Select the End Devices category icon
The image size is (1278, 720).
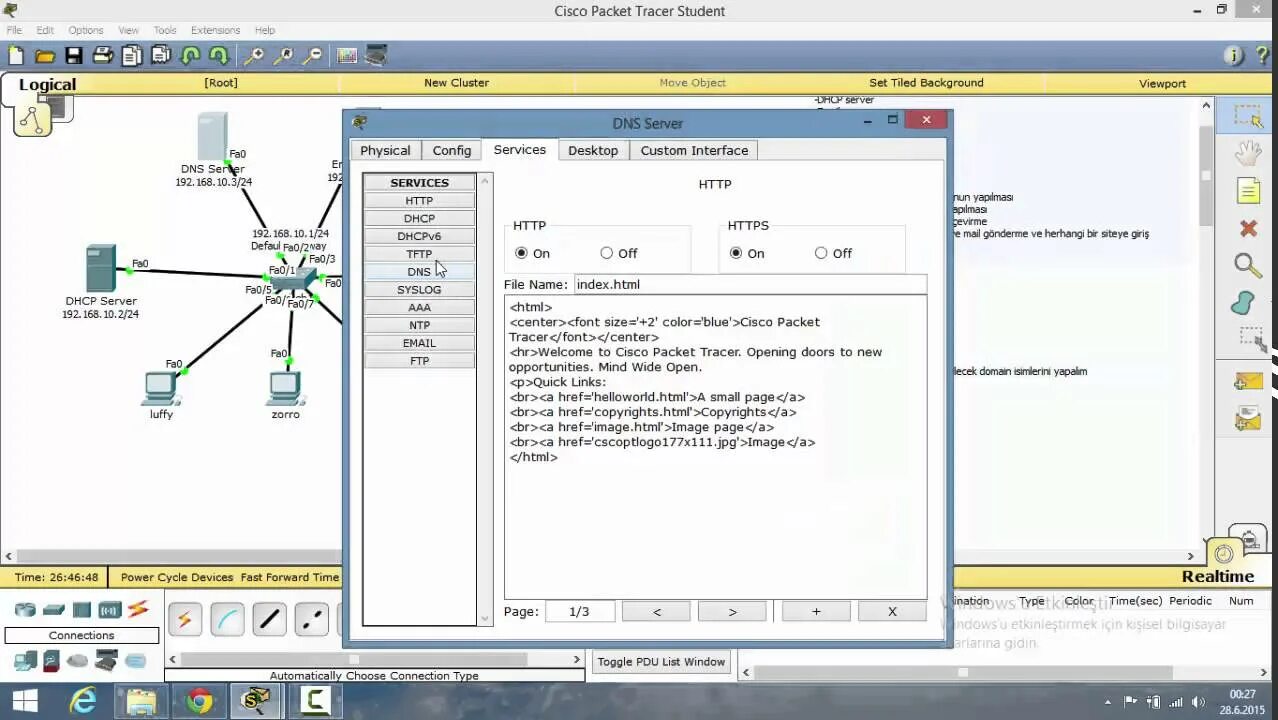(x=25, y=661)
